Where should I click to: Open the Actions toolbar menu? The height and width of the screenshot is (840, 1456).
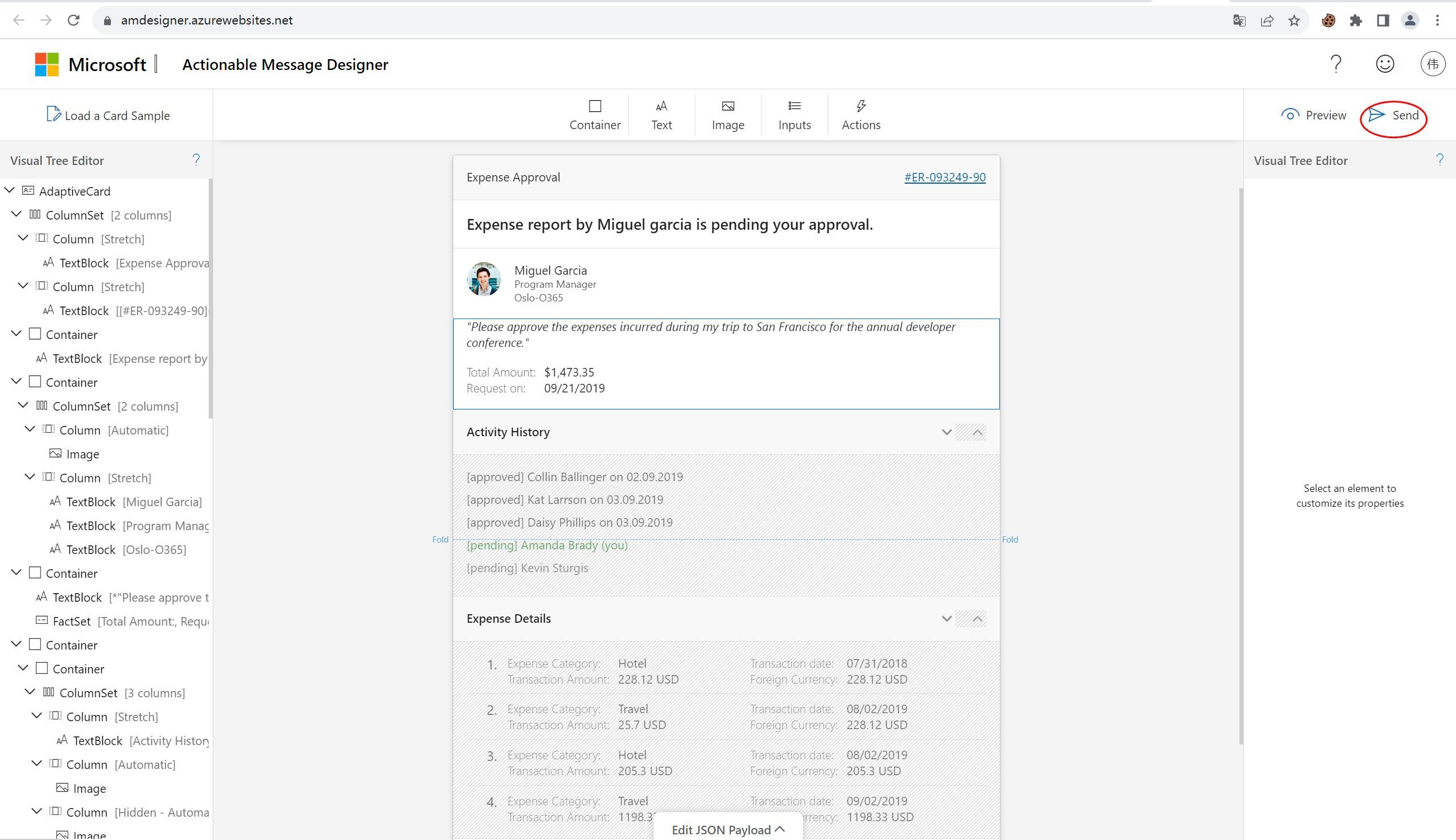tap(861, 115)
